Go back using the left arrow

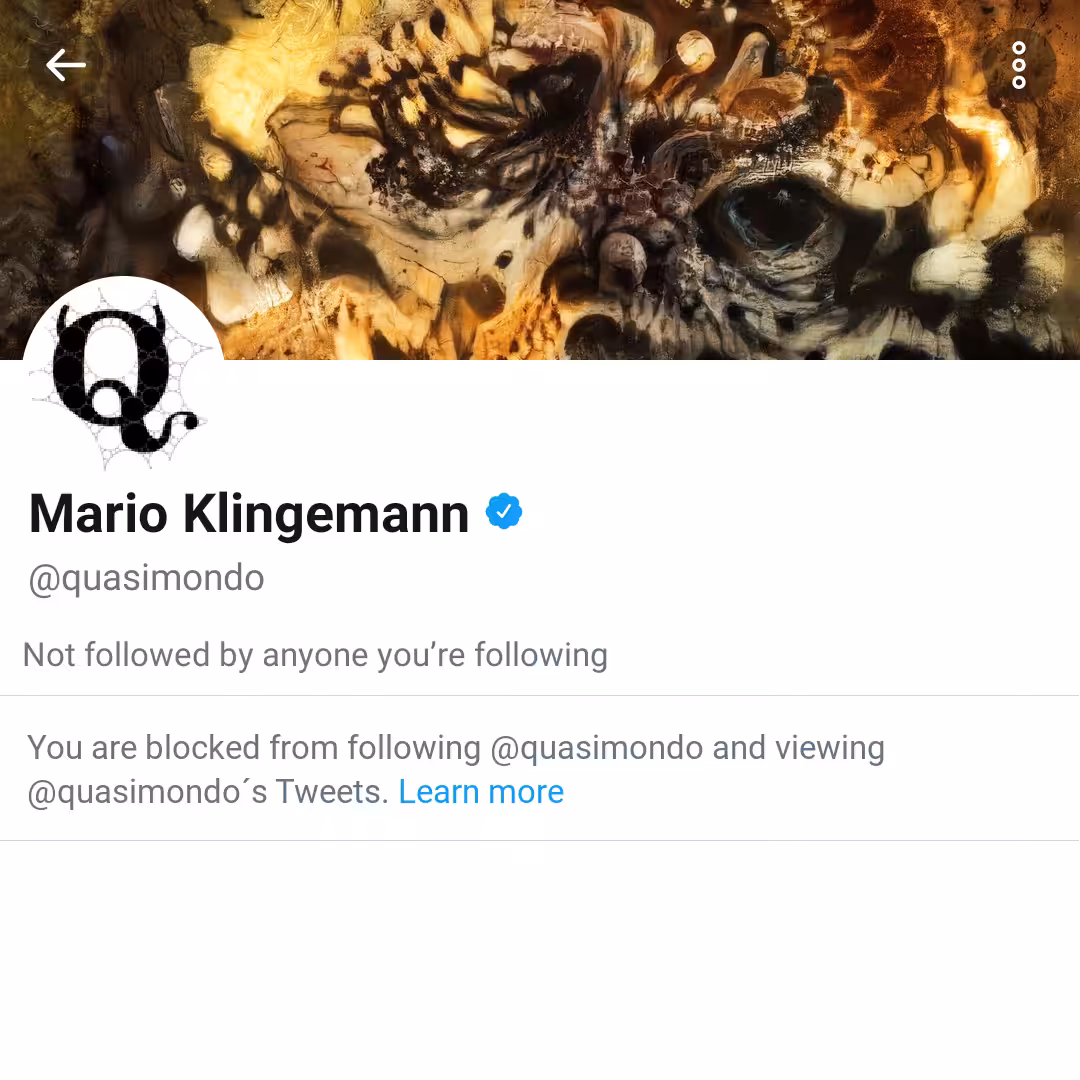[65, 65]
